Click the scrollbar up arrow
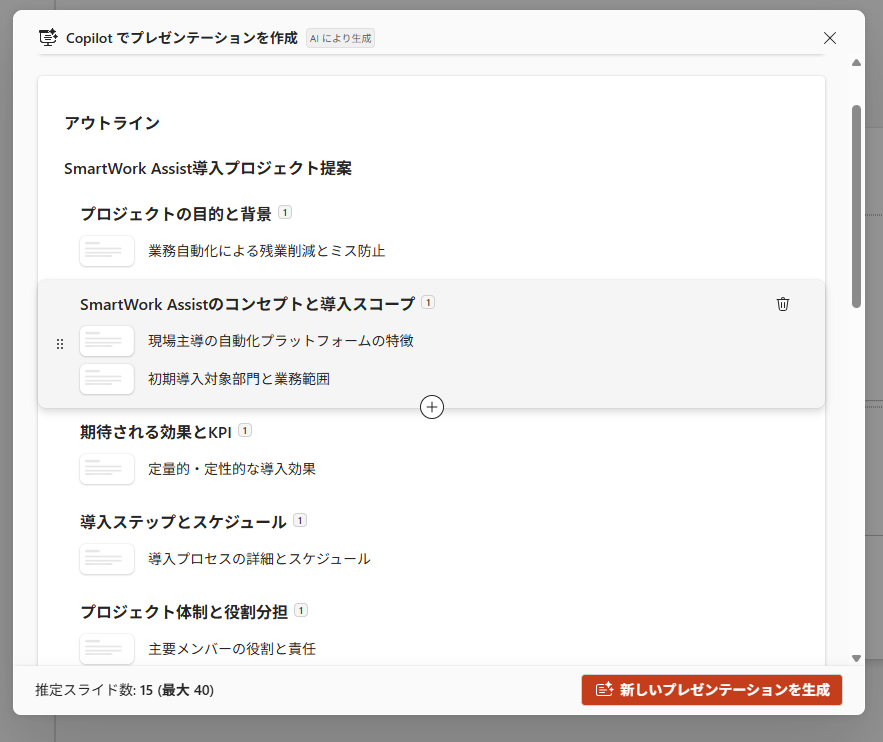The image size is (883, 742). point(857,62)
